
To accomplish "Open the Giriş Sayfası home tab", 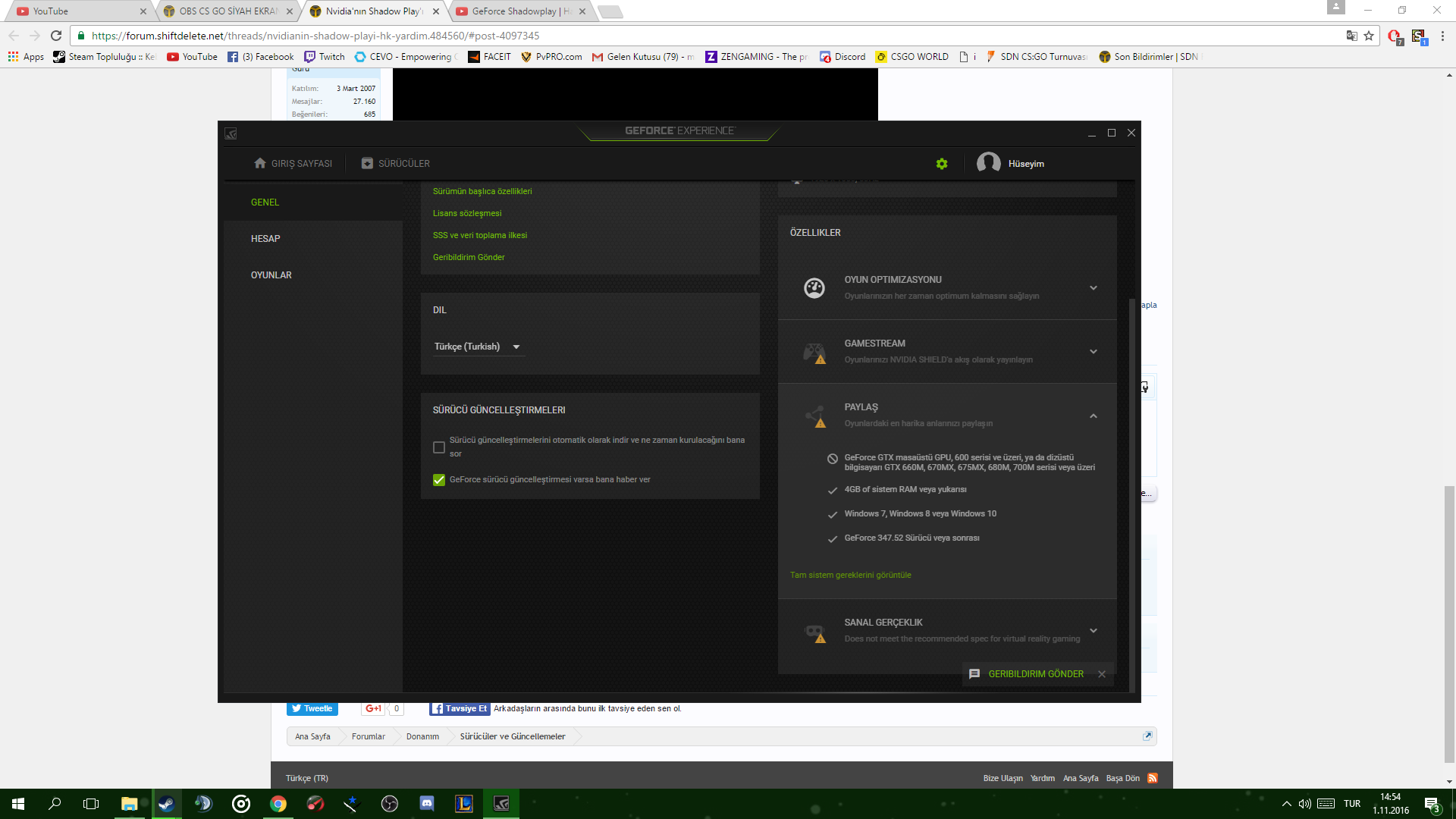I will (x=293, y=163).
